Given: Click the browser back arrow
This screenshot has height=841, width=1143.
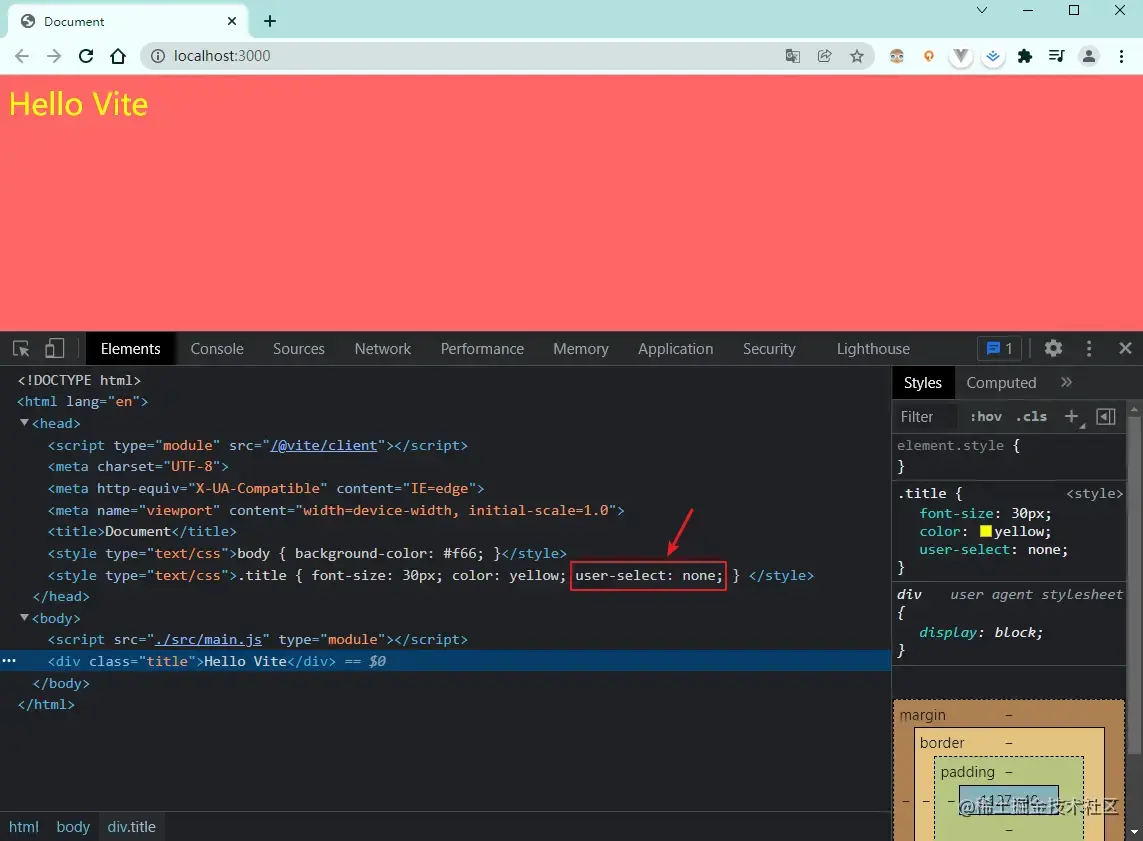Looking at the screenshot, I should point(22,56).
